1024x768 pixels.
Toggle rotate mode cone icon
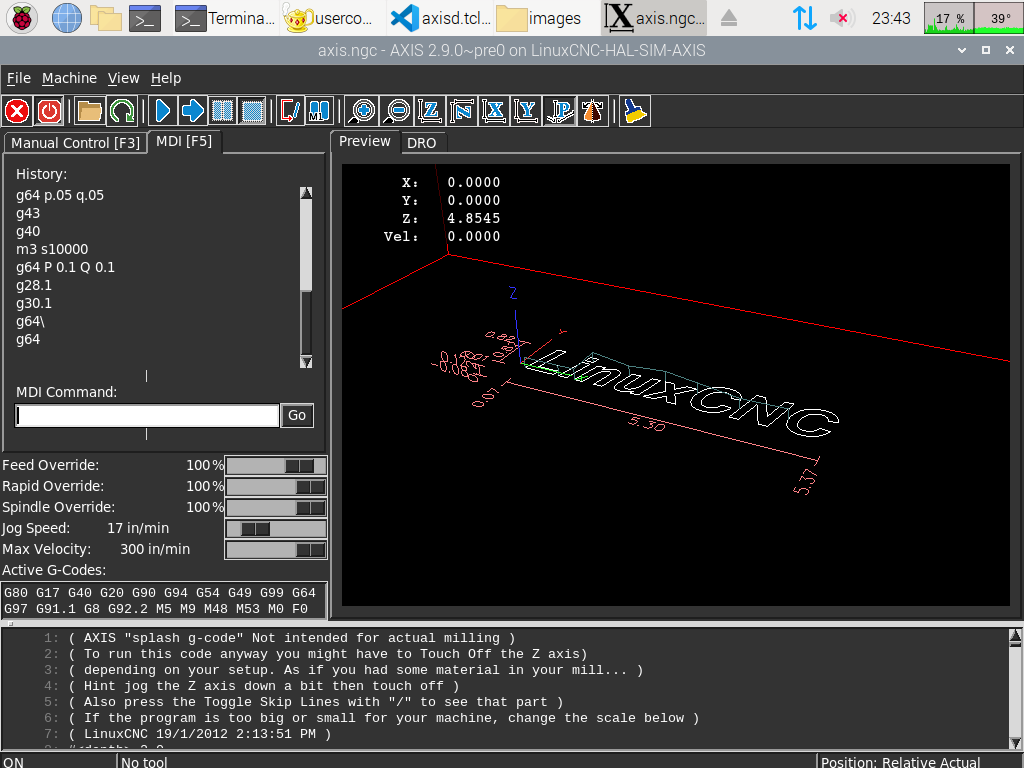(592, 111)
